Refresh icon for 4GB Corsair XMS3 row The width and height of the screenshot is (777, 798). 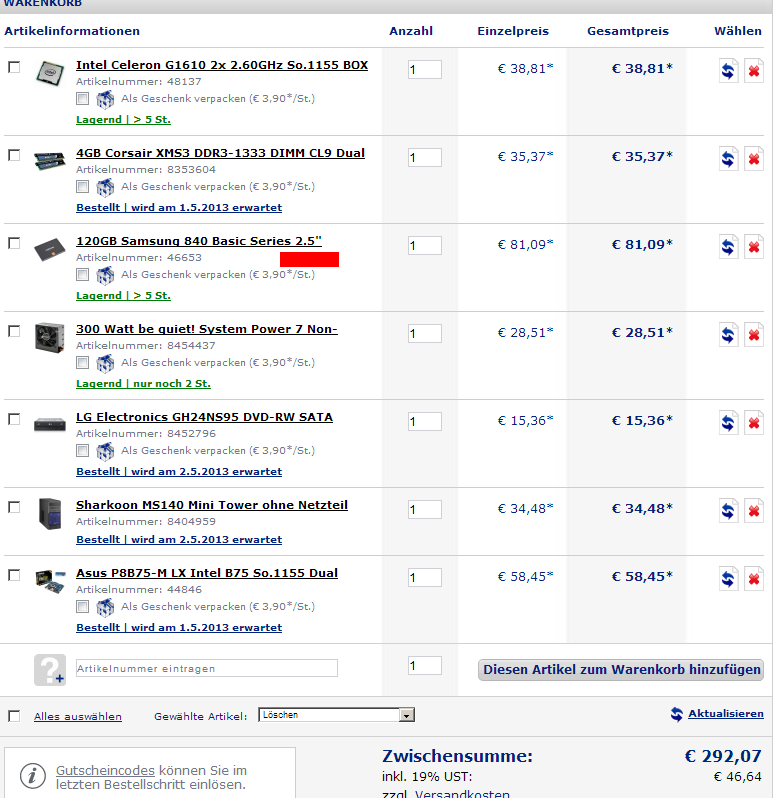728,158
